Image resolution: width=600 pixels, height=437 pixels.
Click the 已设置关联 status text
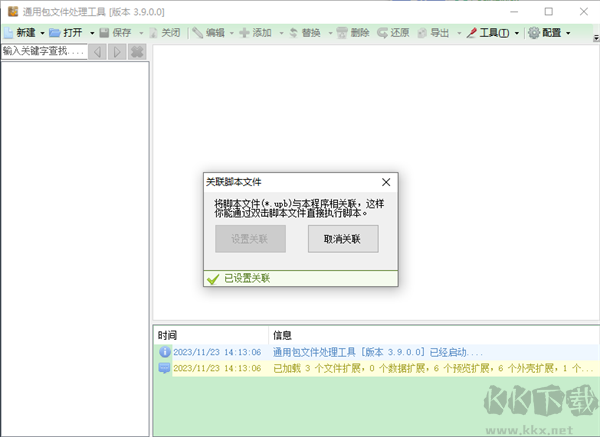[247, 278]
